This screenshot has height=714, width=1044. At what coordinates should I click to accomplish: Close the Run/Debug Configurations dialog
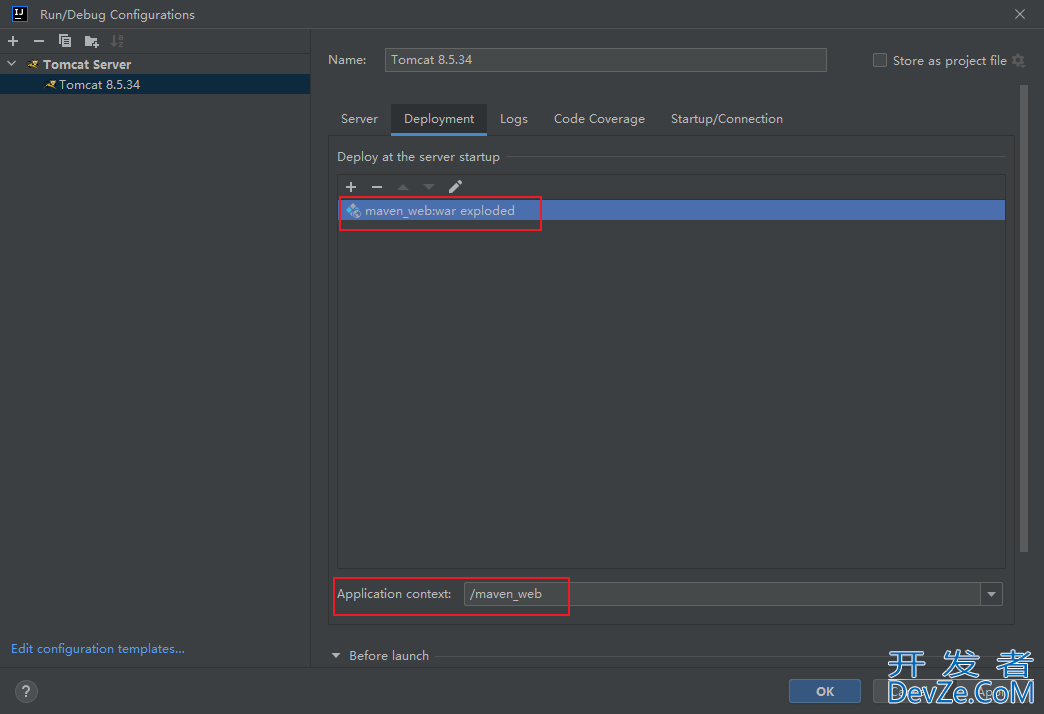(1019, 14)
